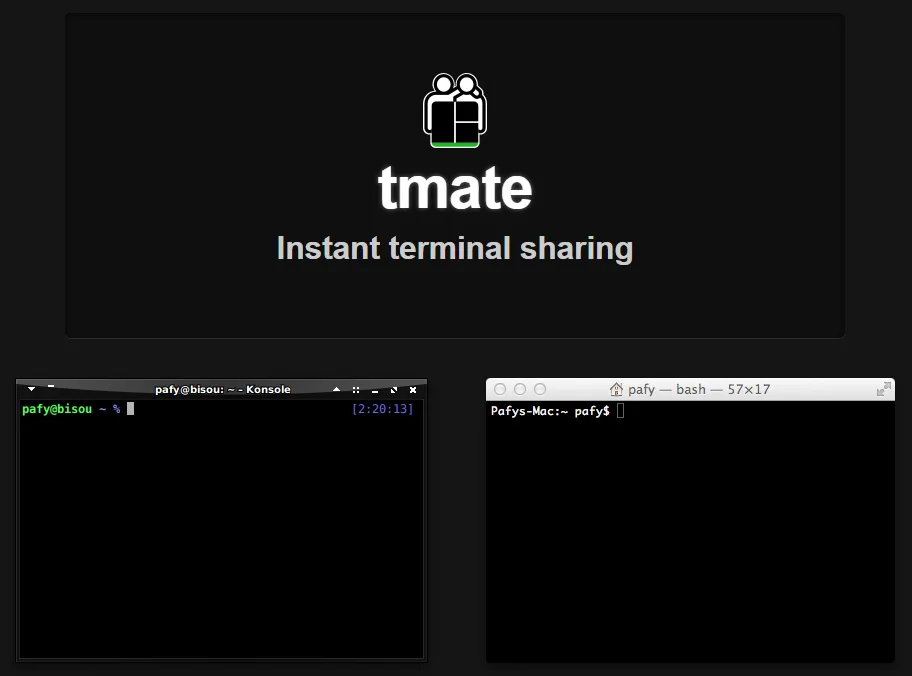Maximize the Konsole window using diagonal arrow
The height and width of the screenshot is (676, 912).
click(x=394, y=390)
